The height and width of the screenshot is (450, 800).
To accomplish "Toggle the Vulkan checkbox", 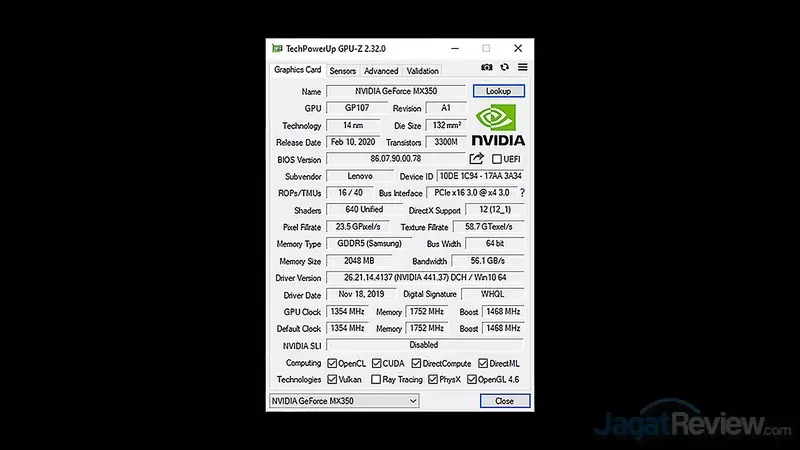I will click(332, 380).
